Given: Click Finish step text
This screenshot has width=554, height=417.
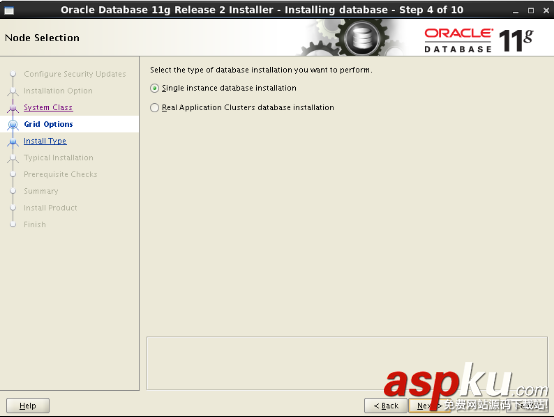Looking at the screenshot, I should [35, 224].
